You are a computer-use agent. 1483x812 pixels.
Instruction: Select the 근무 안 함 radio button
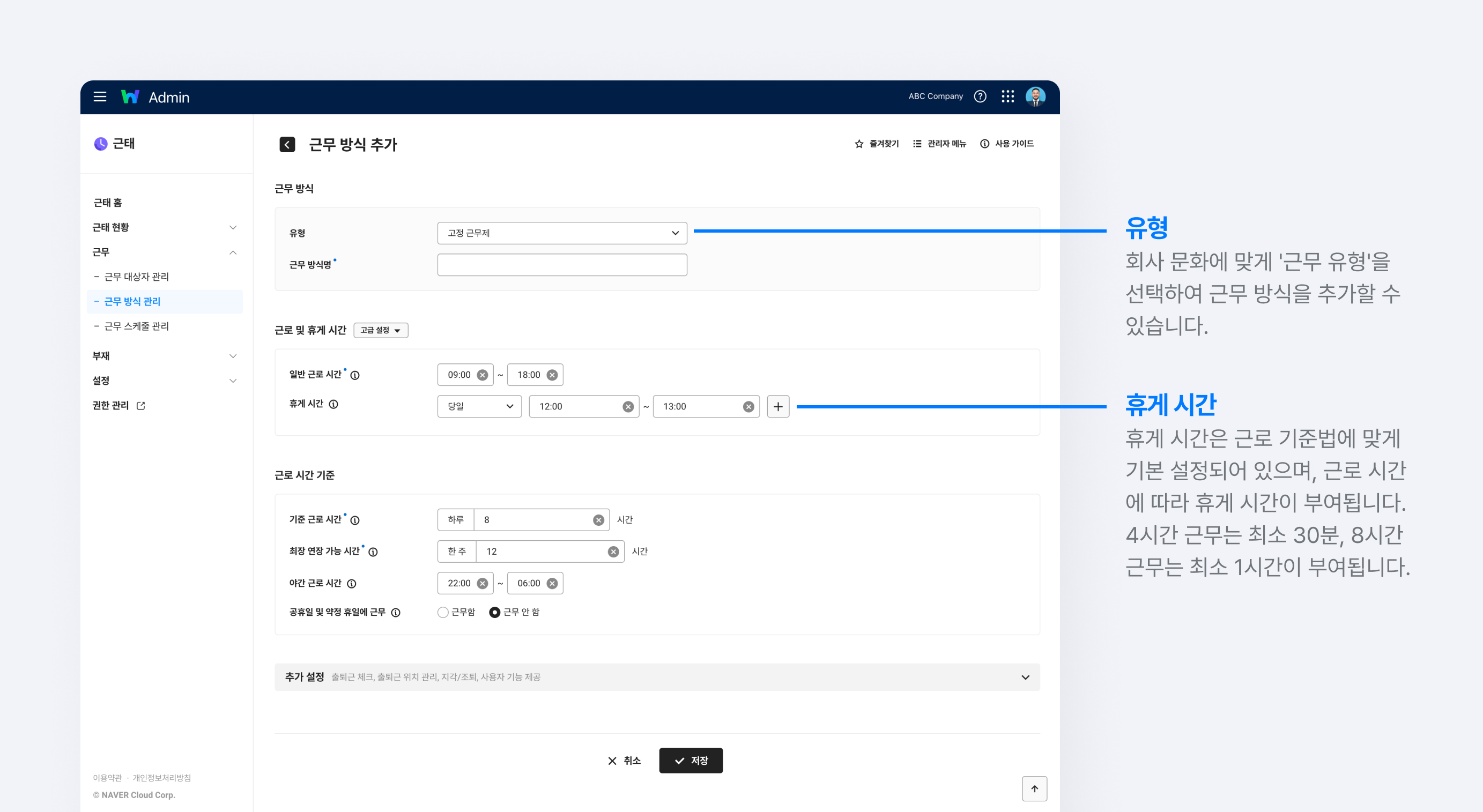[x=494, y=612]
